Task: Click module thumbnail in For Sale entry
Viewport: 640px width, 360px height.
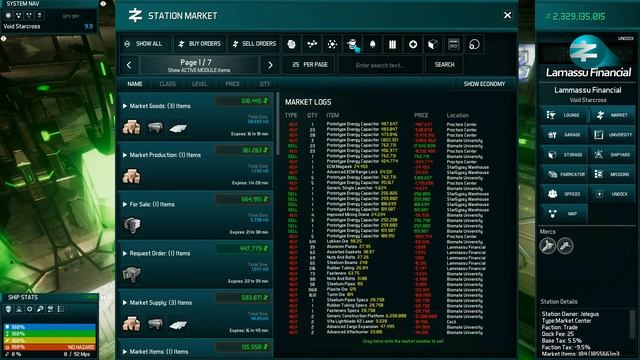Action: click(x=132, y=225)
